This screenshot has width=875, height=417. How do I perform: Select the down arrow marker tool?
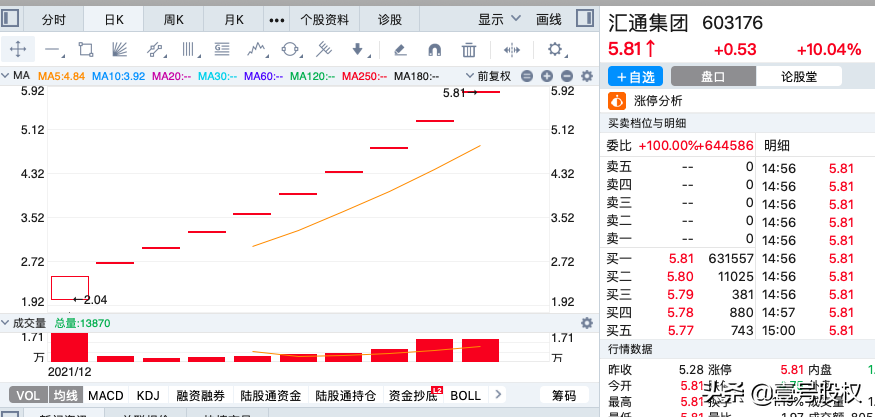pyautogui.click(x=358, y=50)
